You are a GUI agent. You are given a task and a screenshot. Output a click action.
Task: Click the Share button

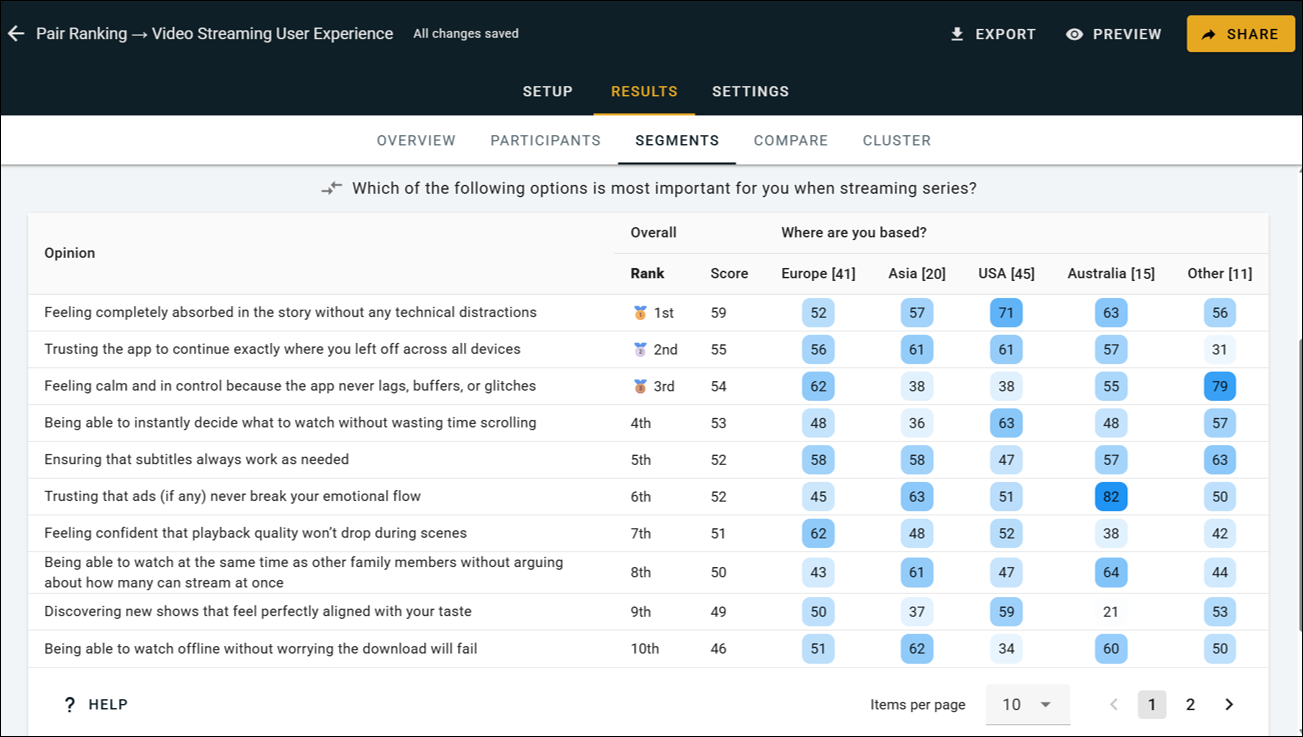point(1240,33)
